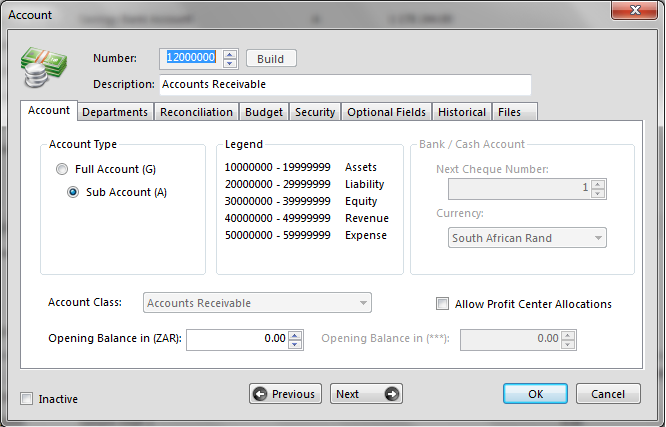Confirm with the OK button
The width and height of the screenshot is (666, 427).
(535, 394)
